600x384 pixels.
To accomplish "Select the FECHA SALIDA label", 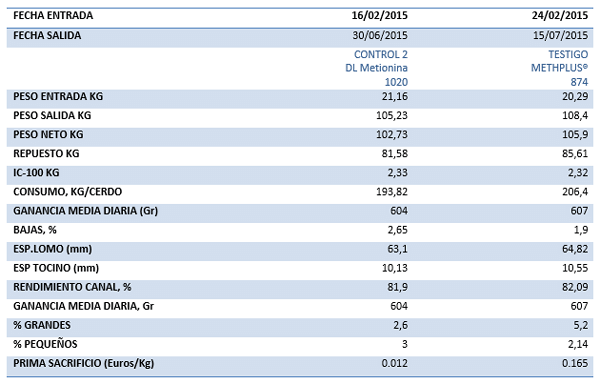I will tap(47, 36).
